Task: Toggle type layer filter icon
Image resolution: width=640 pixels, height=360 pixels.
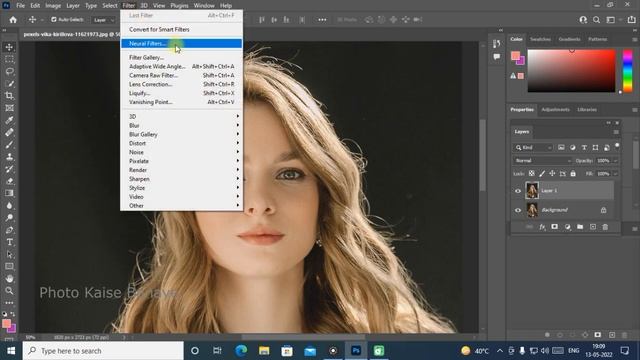Action: (584, 147)
